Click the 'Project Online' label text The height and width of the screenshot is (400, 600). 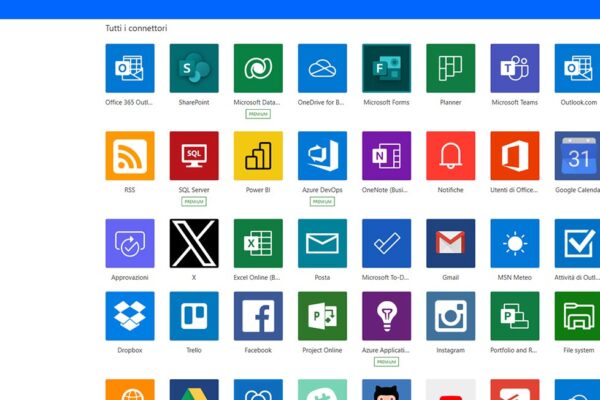(x=323, y=350)
